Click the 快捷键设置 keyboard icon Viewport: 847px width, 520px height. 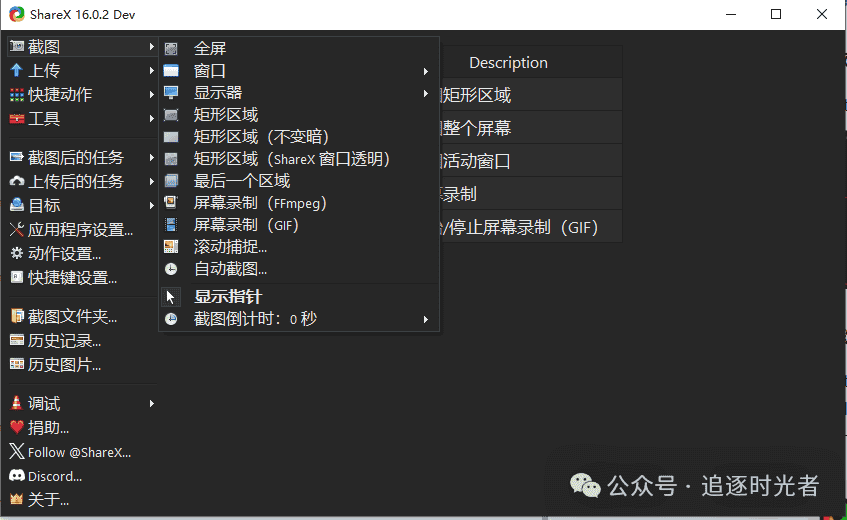pyautogui.click(x=17, y=278)
